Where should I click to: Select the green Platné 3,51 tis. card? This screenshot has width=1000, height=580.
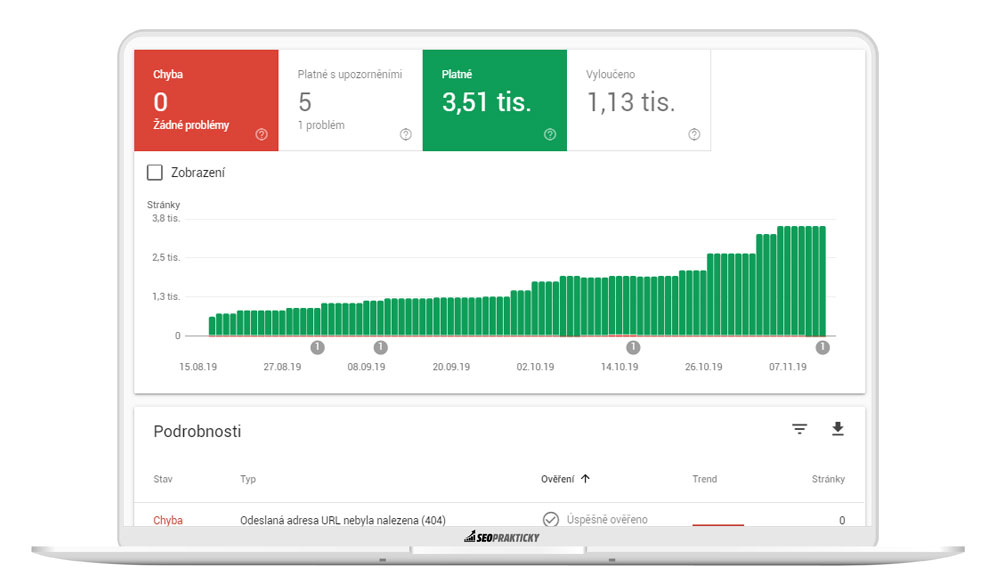click(x=494, y=100)
